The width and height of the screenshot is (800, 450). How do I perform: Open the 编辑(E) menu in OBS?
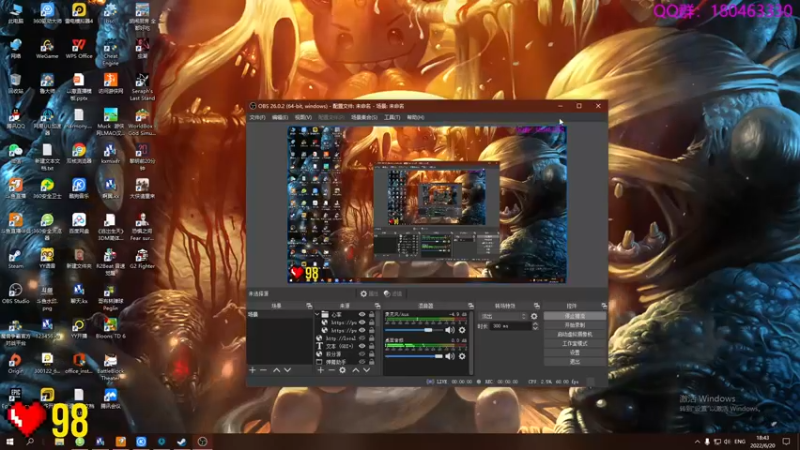(280, 117)
